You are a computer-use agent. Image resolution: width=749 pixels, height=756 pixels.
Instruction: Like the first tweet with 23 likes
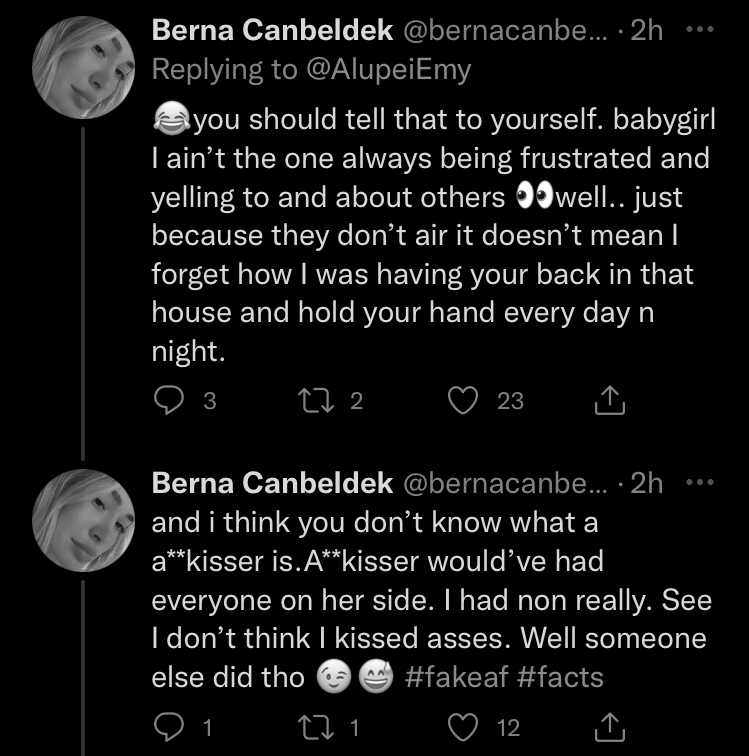463,401
